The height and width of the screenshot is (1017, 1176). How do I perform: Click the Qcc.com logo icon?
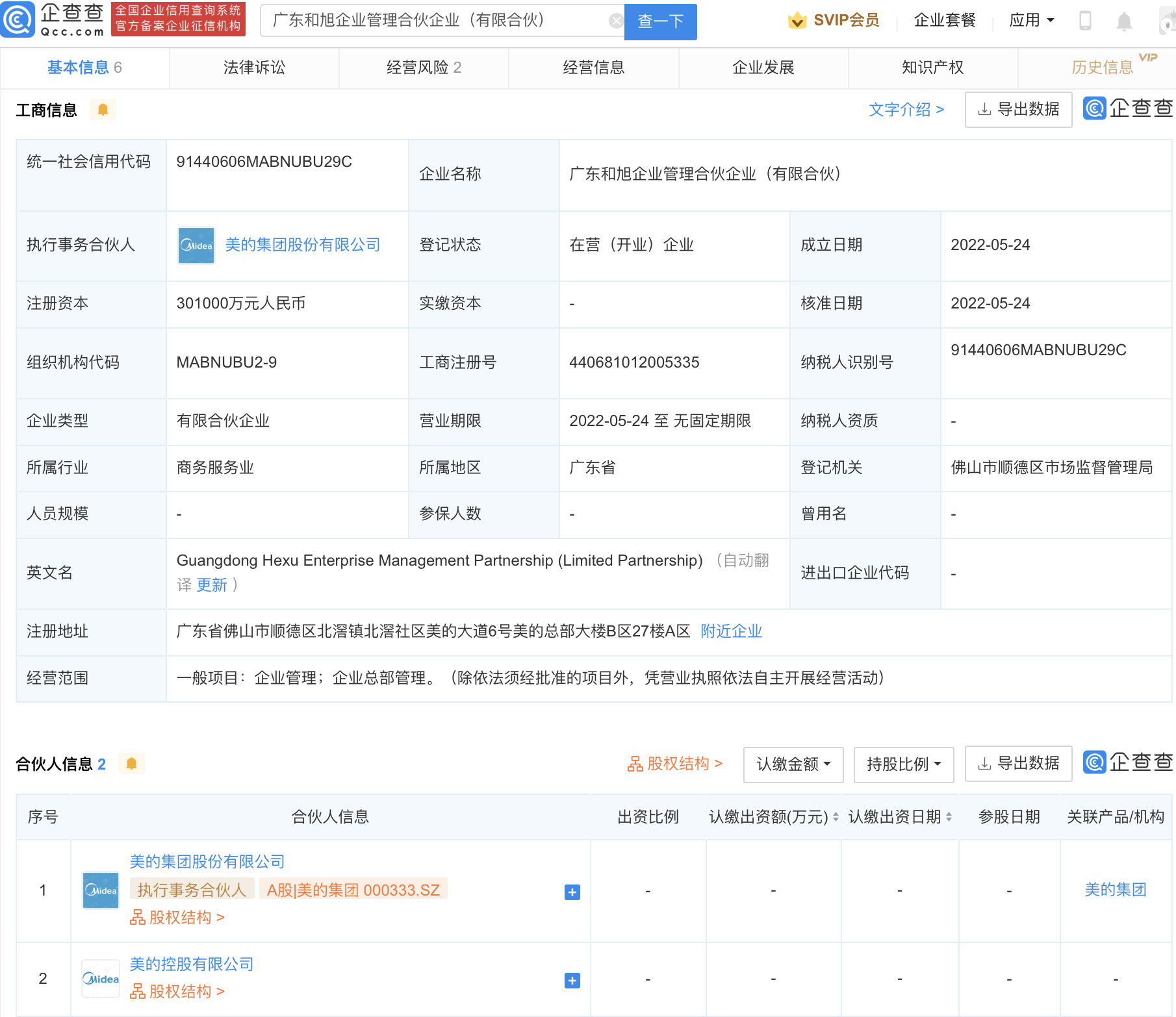18,20
